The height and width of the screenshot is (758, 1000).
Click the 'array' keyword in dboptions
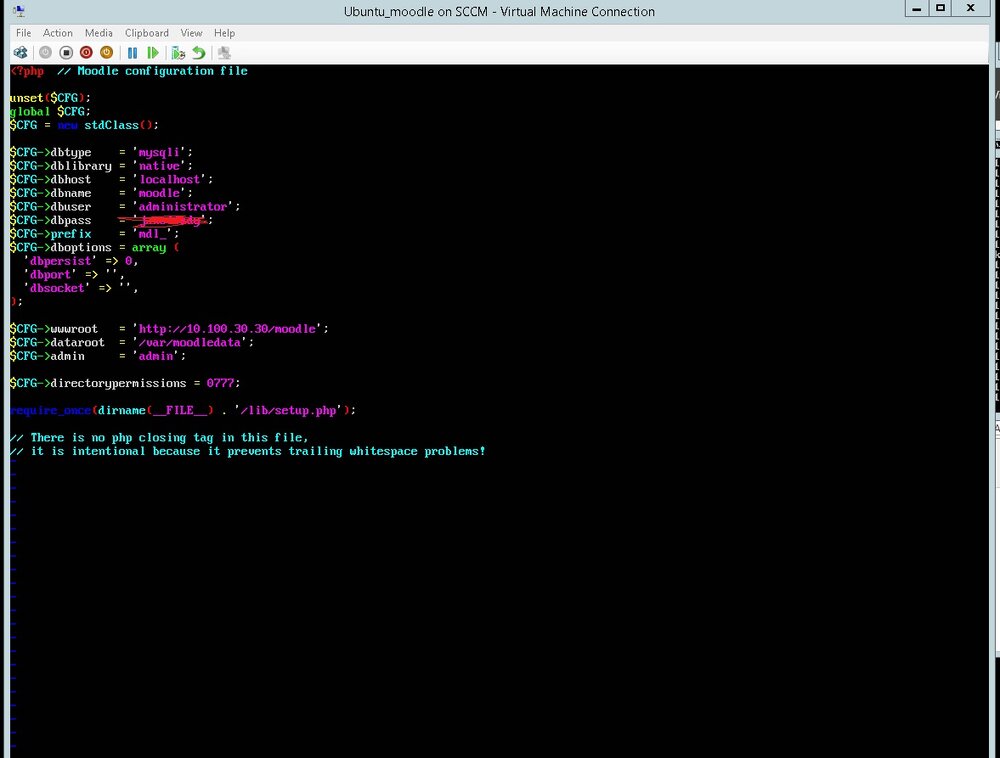point(149,247)
